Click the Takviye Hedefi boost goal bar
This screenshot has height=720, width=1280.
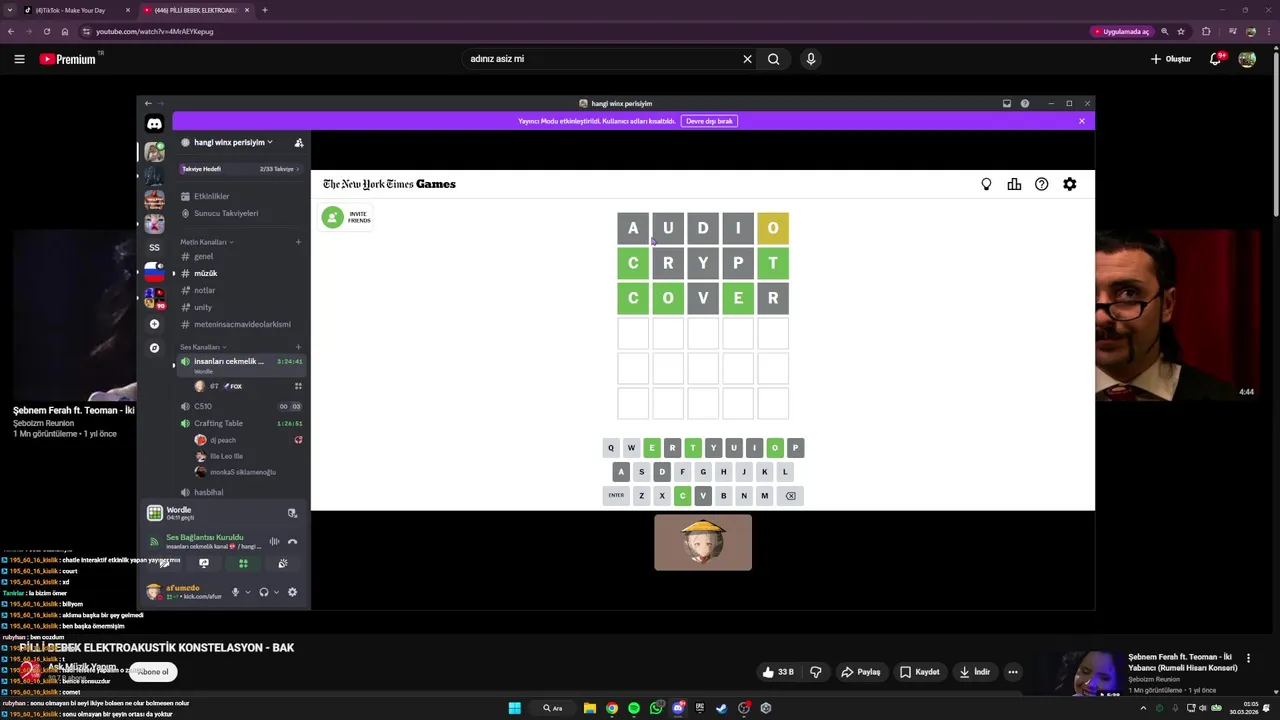click(241, 169)
